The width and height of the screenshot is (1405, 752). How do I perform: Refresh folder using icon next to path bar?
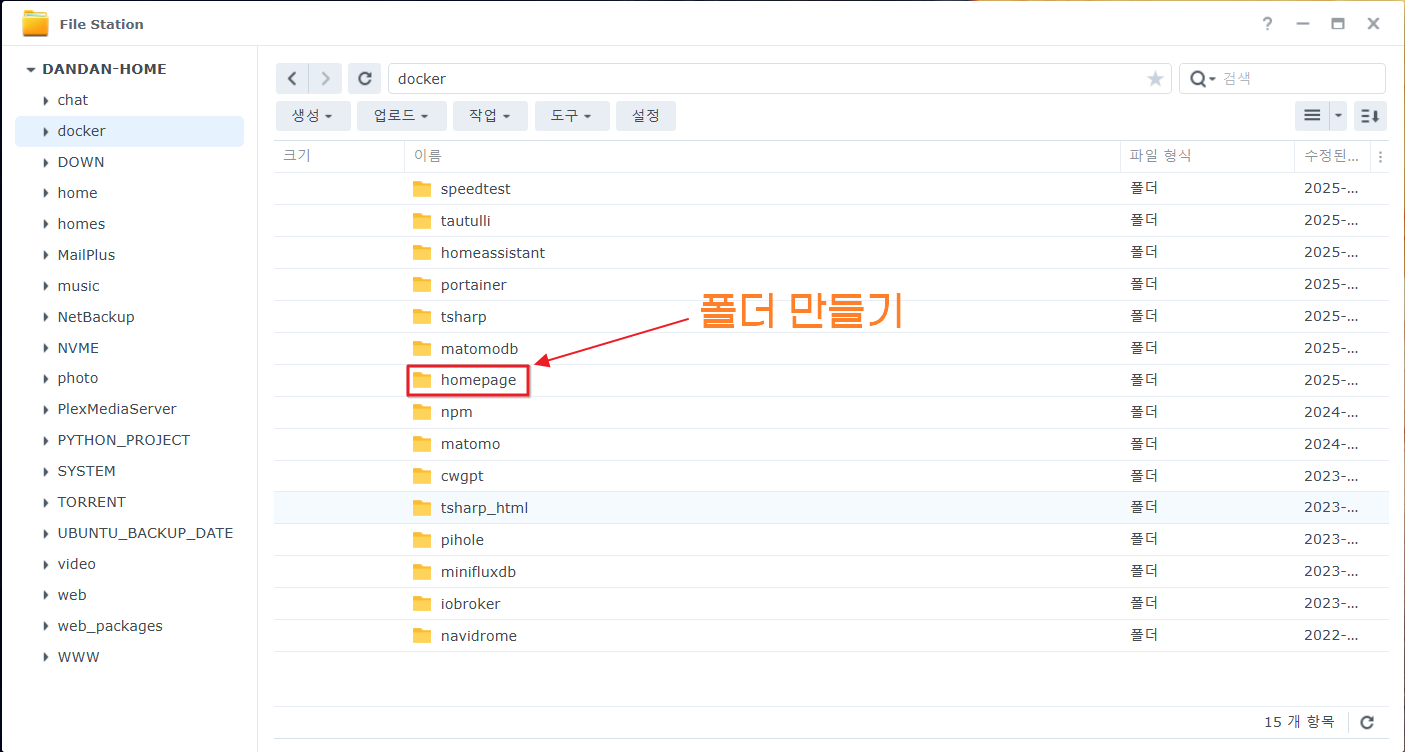365,79
